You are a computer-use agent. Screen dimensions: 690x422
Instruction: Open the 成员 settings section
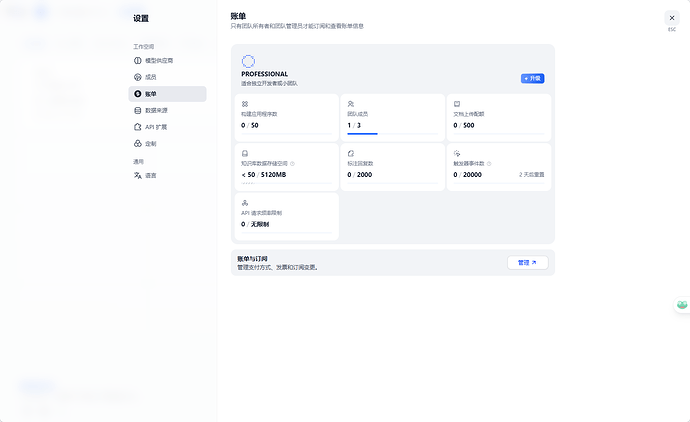(167, 77)
